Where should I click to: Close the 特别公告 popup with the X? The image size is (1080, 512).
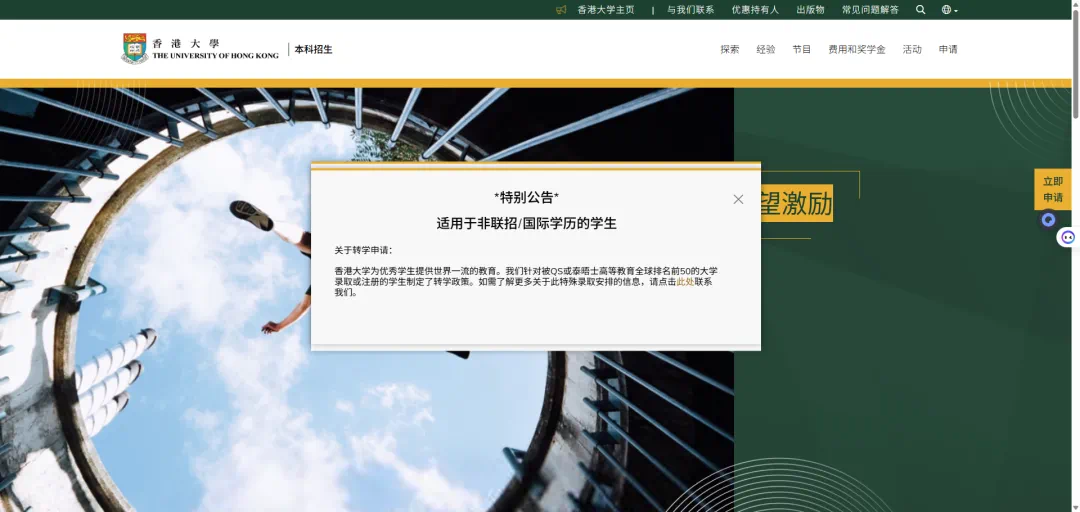(738, 199)
